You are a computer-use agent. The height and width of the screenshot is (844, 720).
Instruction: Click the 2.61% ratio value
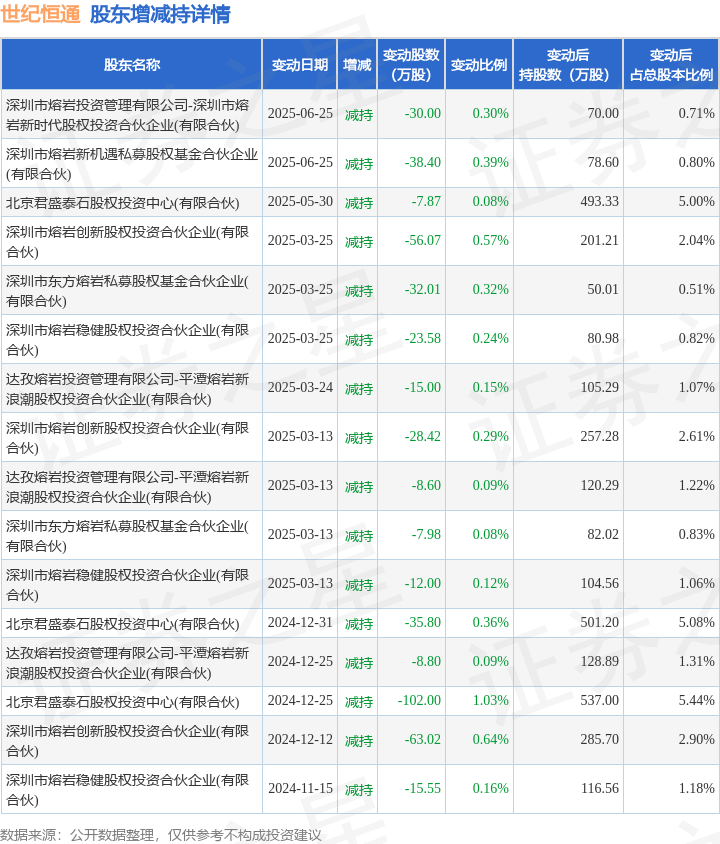[x=696, y=437]
